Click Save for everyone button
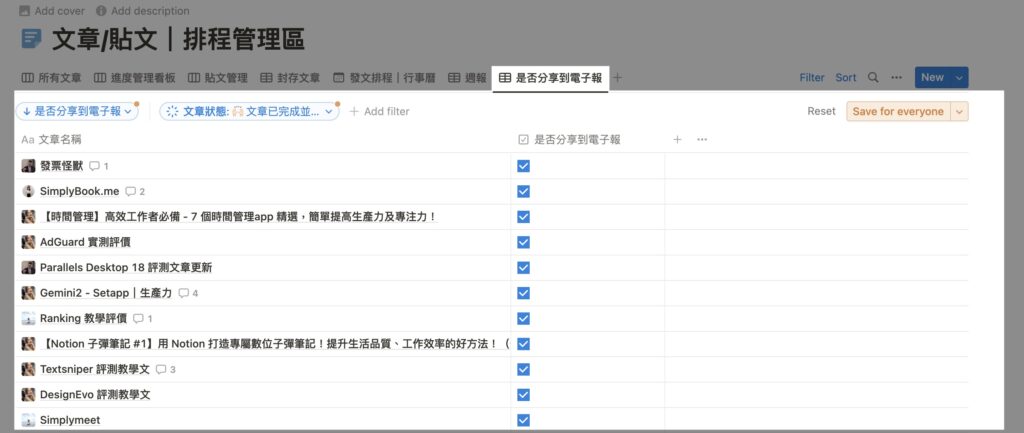The width and height of the screenshot is (1024, 433). click(899, 112)
